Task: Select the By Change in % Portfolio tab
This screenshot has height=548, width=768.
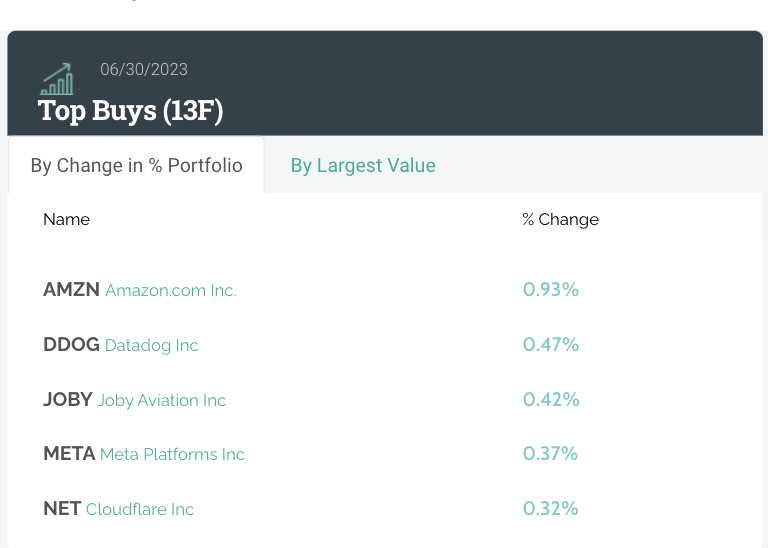Action: coord(136,165)
